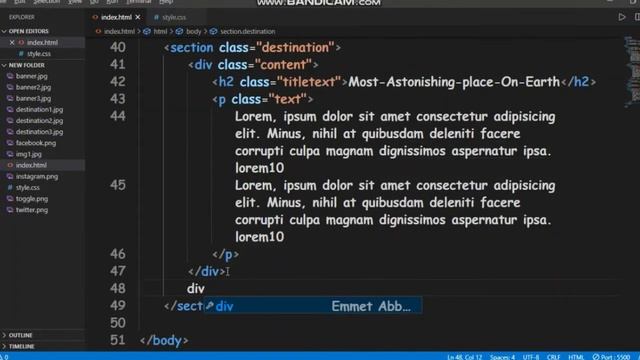This screenshot has width=640, height=360.
Task: Close the index.html editor tab
Action: tap(138, 17)
